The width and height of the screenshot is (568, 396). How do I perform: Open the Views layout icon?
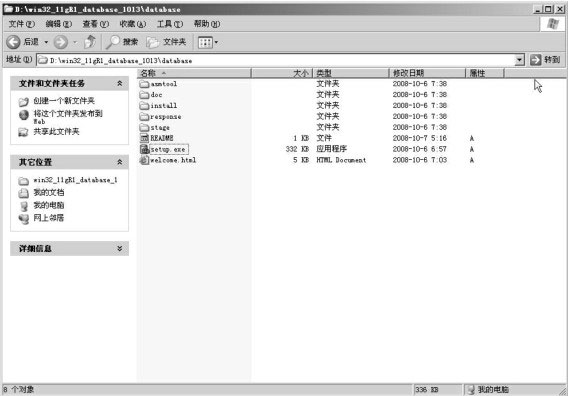(205, 42)
